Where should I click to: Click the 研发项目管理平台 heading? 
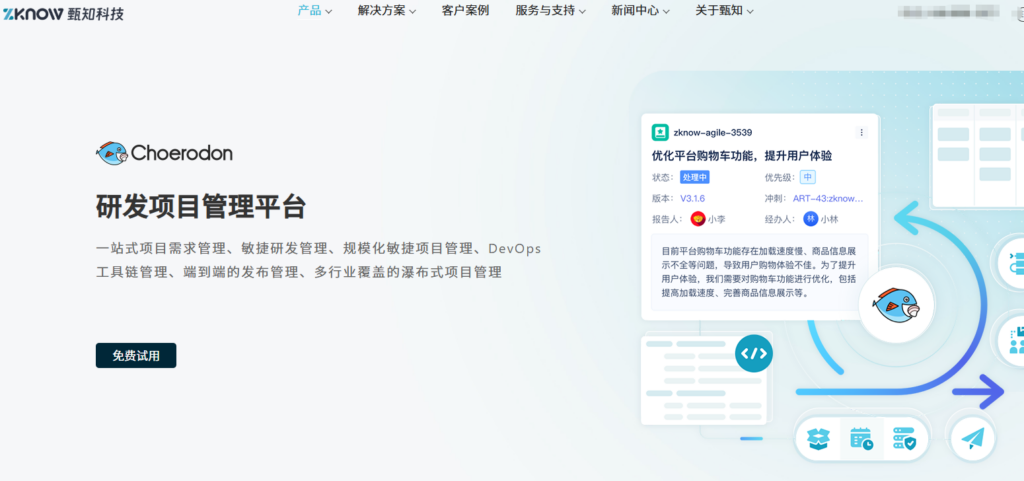(201, 206)
